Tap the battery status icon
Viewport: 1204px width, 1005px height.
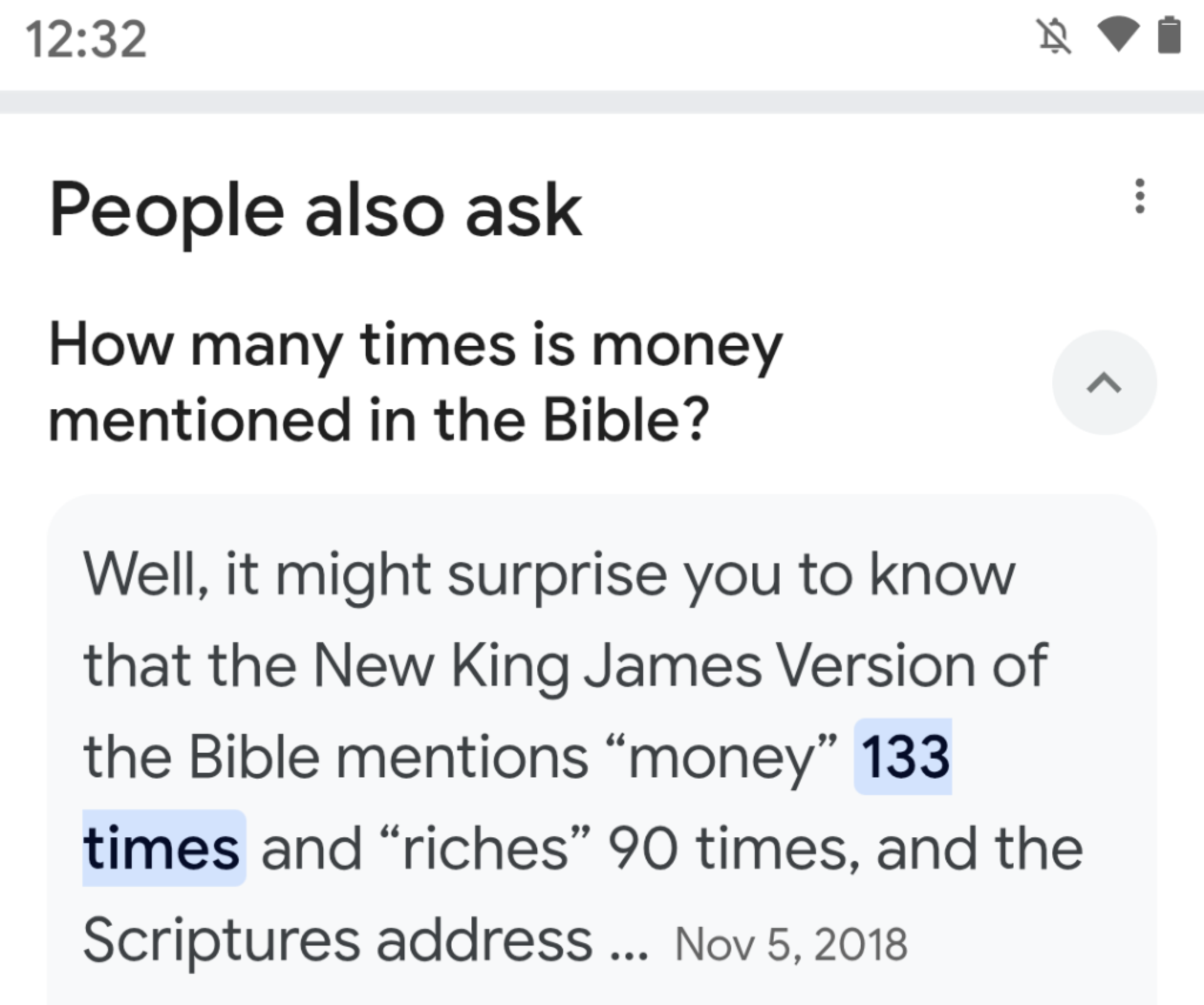tap(1169, 35)
